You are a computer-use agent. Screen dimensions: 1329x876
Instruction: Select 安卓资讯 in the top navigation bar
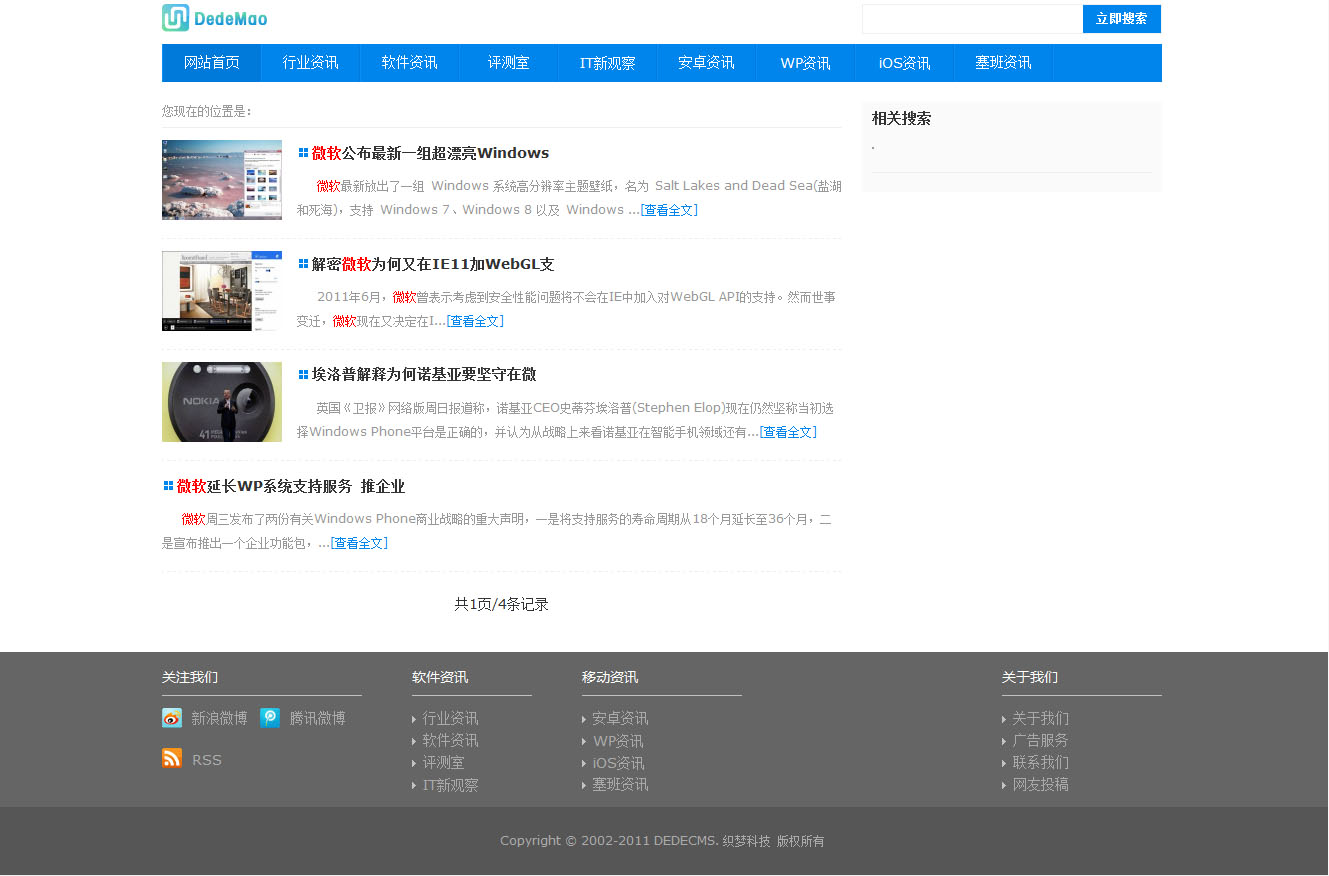pos(706,63)
